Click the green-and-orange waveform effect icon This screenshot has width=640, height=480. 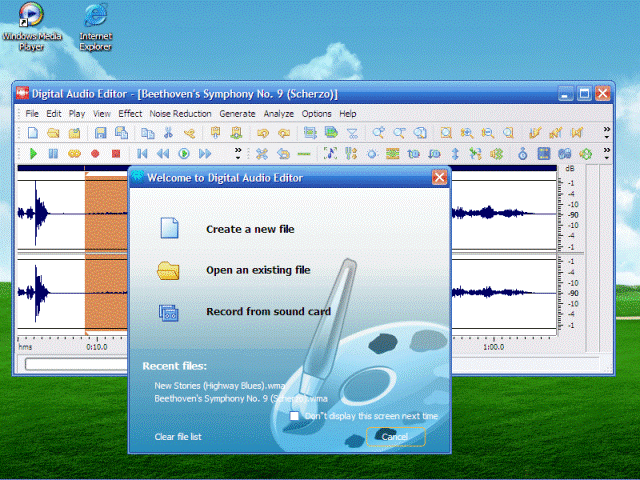(x=392, y=154)
